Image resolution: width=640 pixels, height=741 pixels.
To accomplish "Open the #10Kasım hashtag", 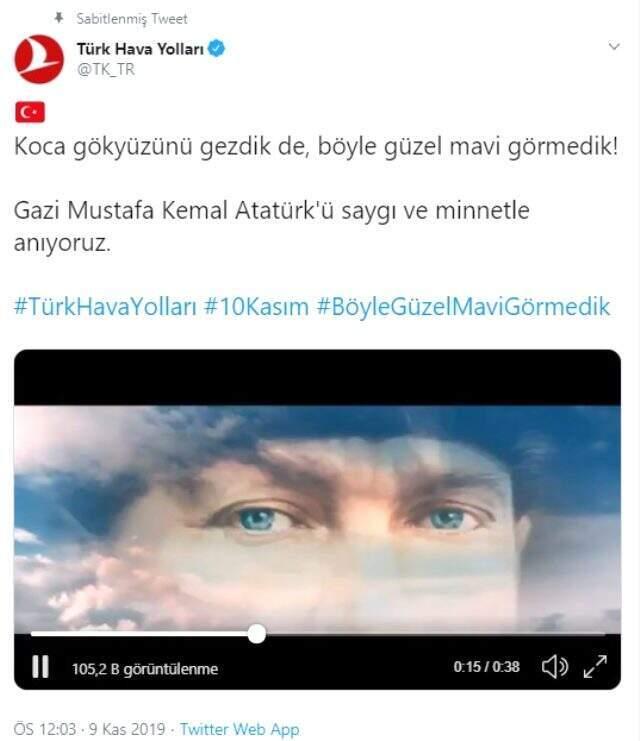I will point(256,307).
